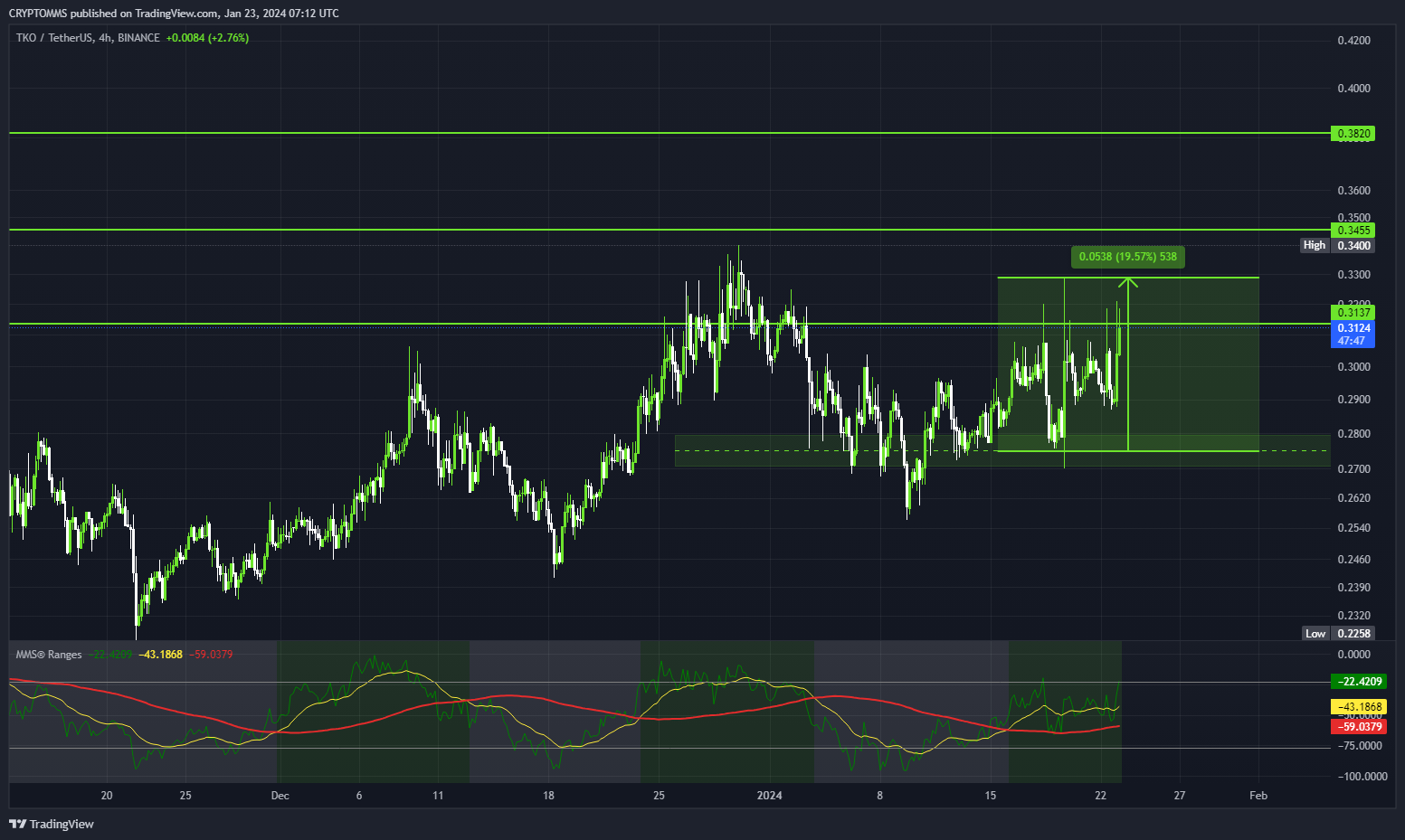Click the 2024 label on time axis
This screenshot has width=1405, height=840.
click(x=770, y=796)
